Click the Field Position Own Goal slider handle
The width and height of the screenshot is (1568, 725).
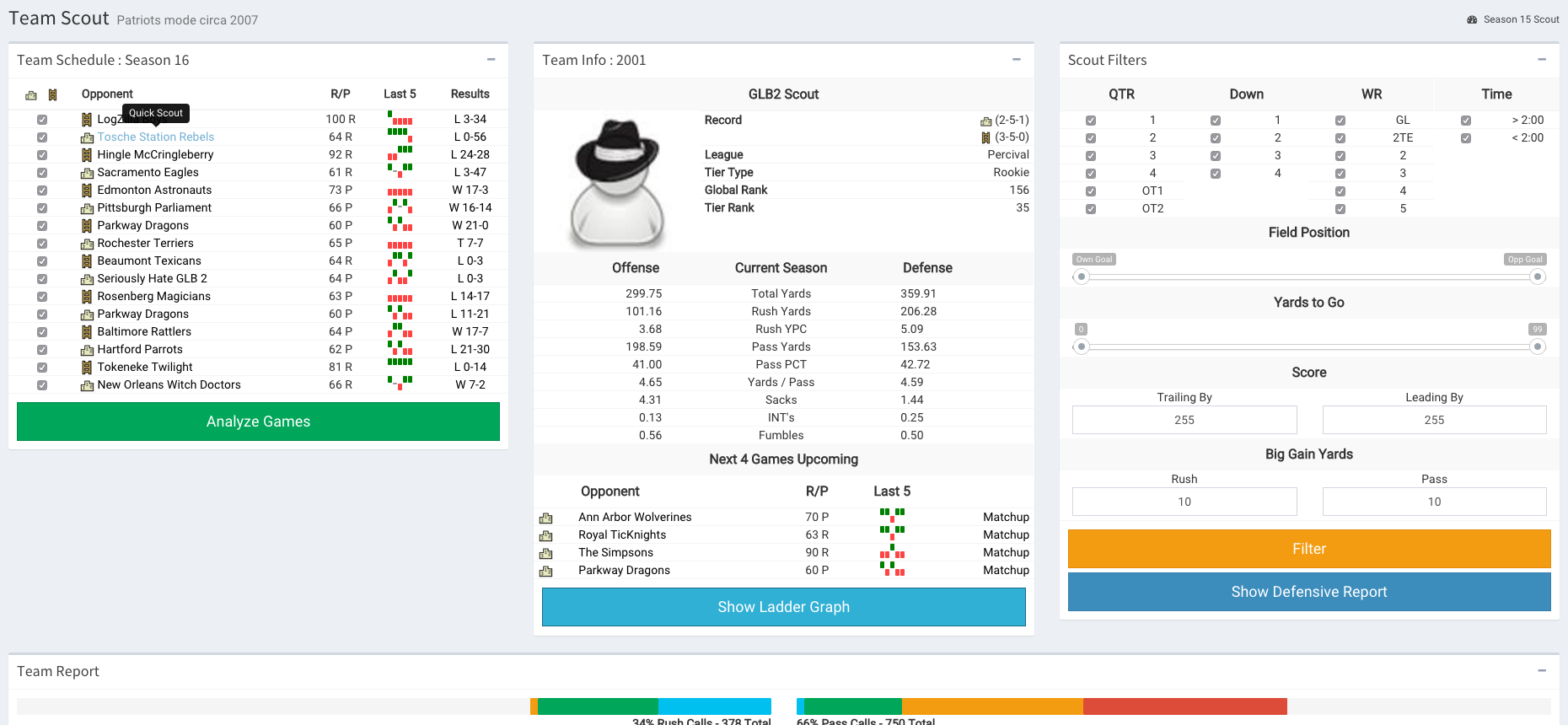1082,277
